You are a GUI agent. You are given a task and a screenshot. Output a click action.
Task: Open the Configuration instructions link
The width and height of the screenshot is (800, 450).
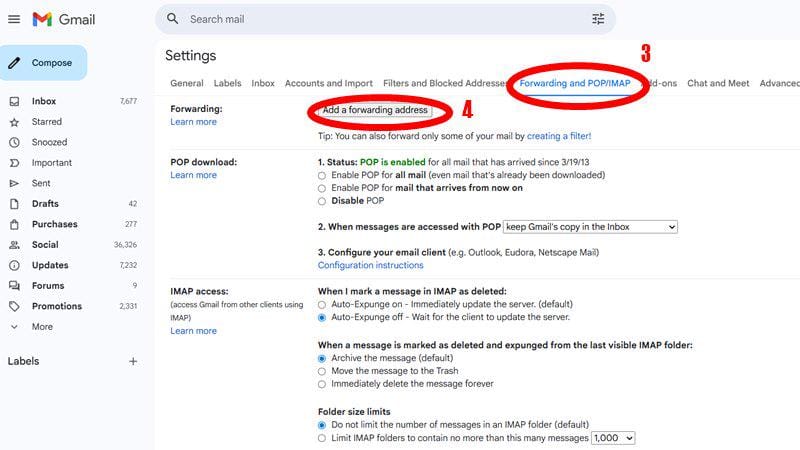click(370, 265)
